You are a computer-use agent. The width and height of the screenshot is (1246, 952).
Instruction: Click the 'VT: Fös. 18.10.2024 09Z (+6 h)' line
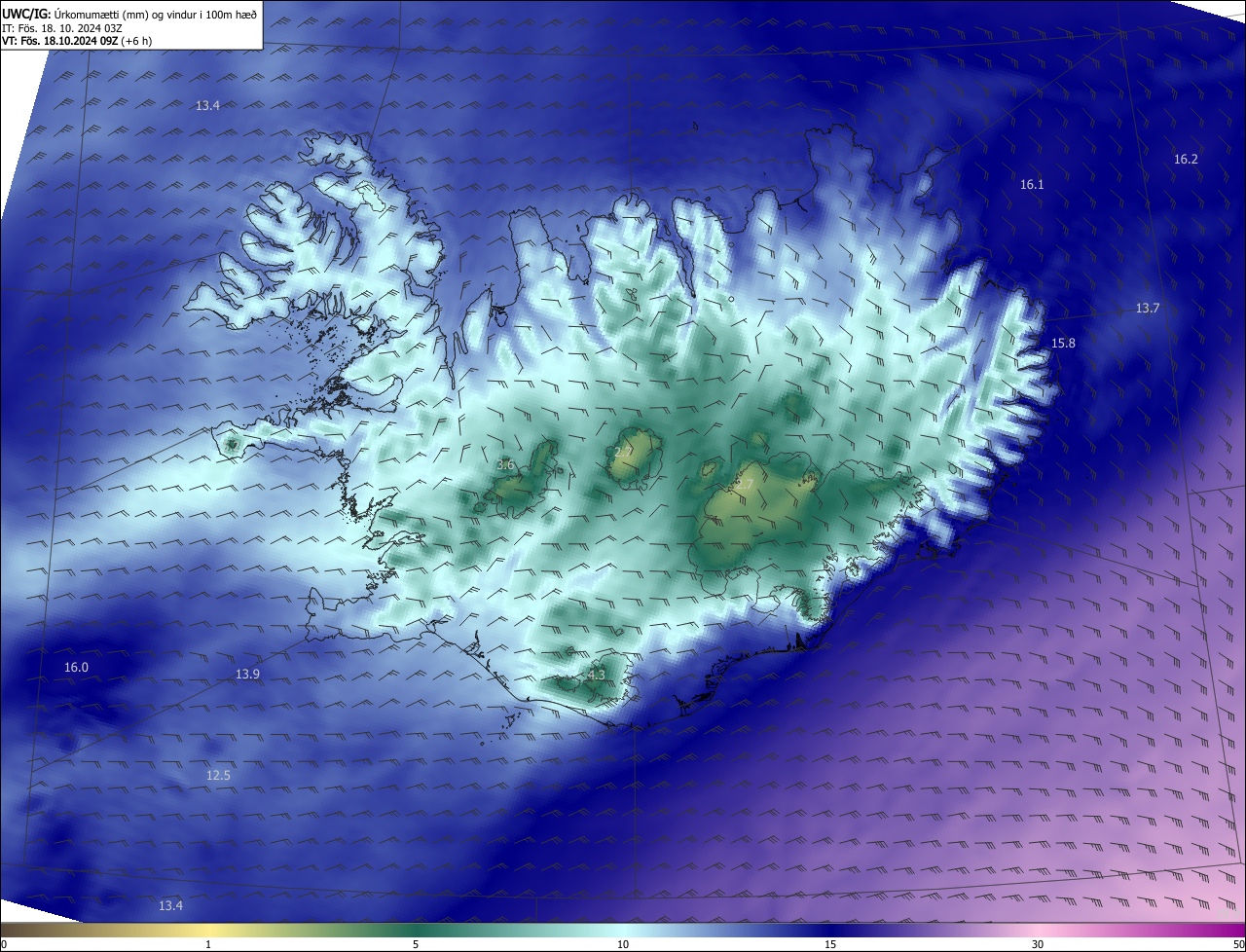[x=77, y=41]
